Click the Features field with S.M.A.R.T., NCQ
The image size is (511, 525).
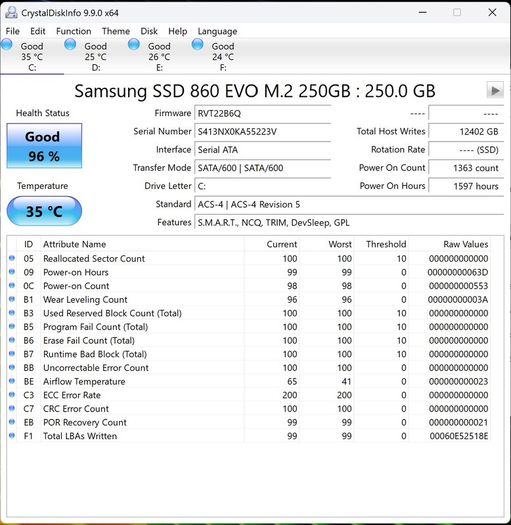[x=349, y=222]
